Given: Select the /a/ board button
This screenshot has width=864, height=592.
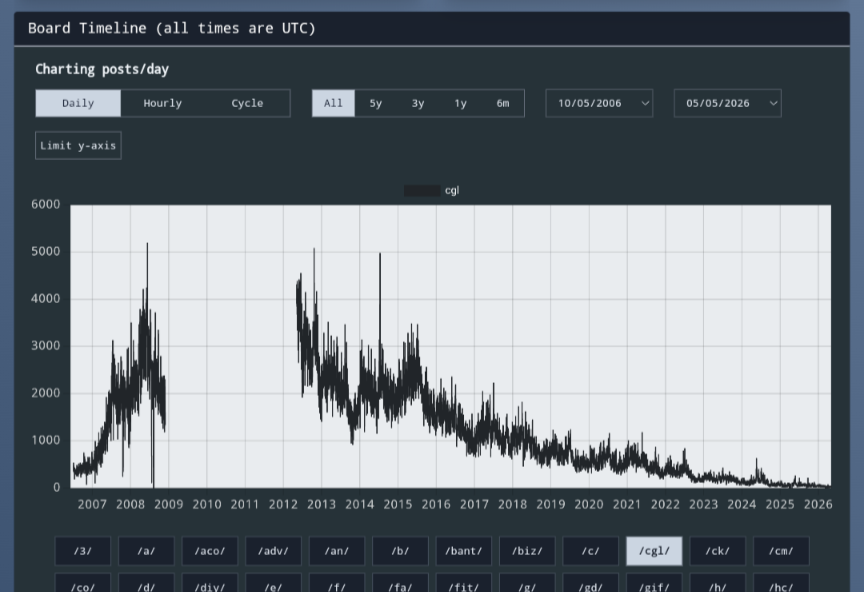Looking at the screenshot, I should 146,551.
